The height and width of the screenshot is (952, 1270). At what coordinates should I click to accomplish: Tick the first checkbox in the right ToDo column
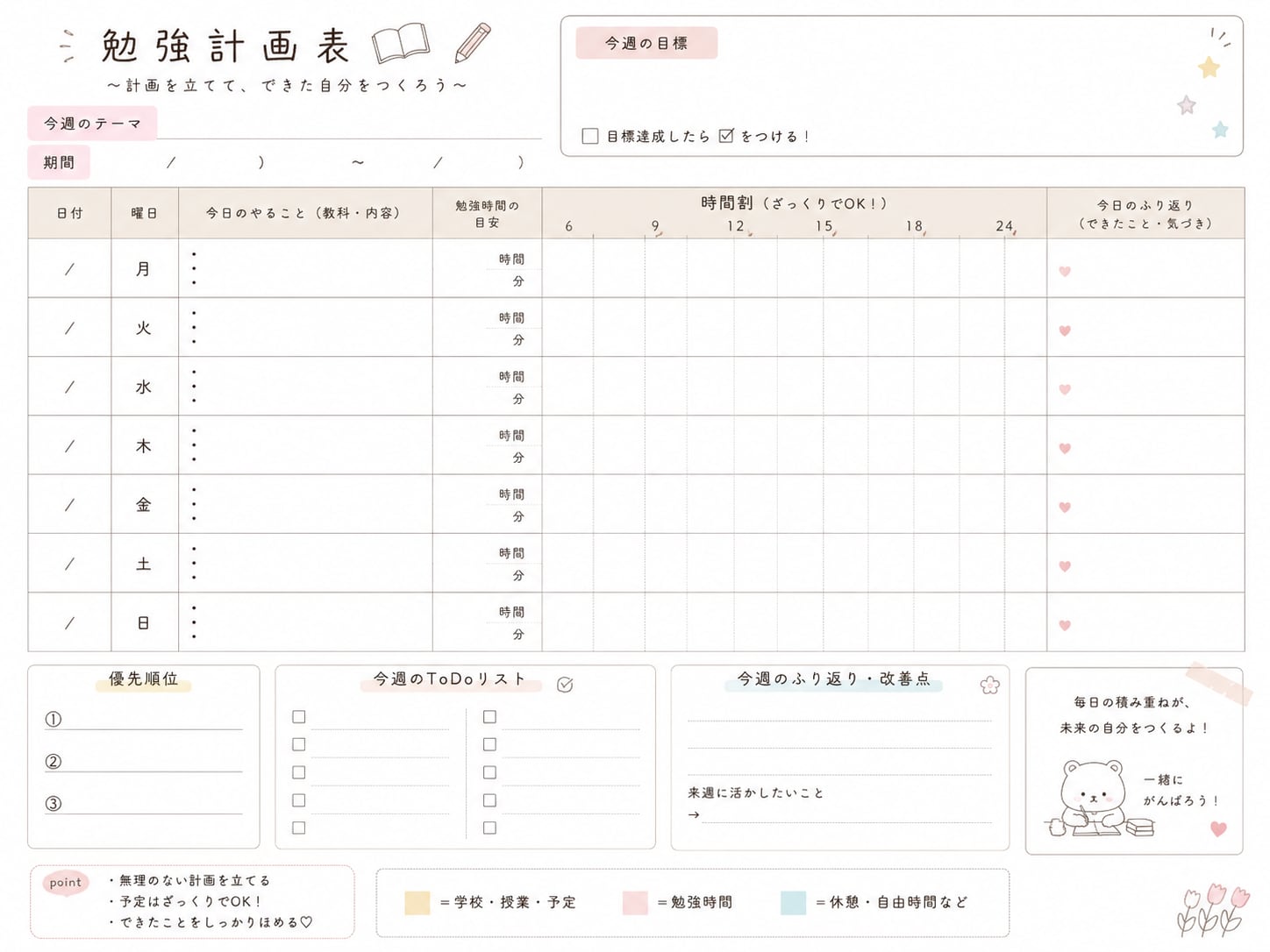490,717
